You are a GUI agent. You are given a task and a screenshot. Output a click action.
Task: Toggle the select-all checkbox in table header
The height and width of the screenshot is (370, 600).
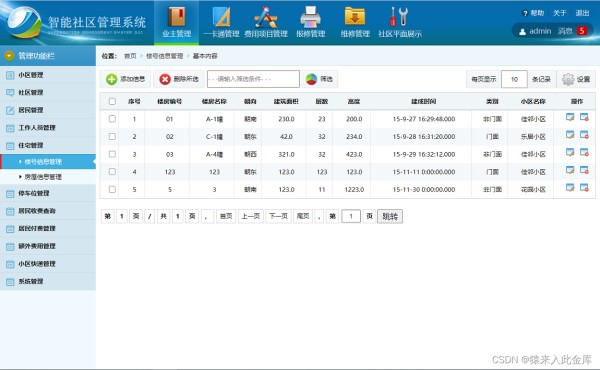(x=112, y=101)
